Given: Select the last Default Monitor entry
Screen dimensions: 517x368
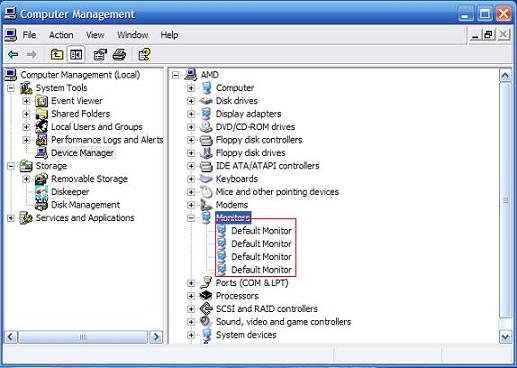Looking at the screenshot, I should click(x=261, y=270).
